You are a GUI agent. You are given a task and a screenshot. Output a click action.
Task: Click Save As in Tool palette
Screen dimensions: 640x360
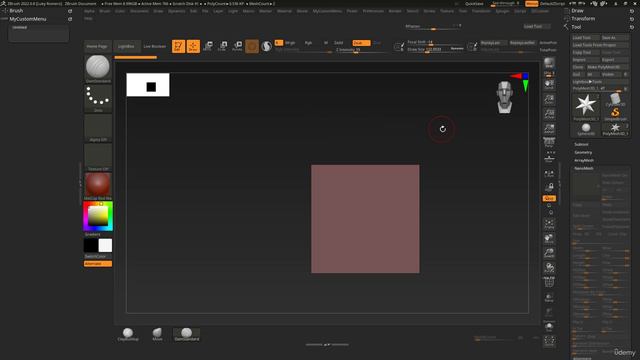point(614,38)
